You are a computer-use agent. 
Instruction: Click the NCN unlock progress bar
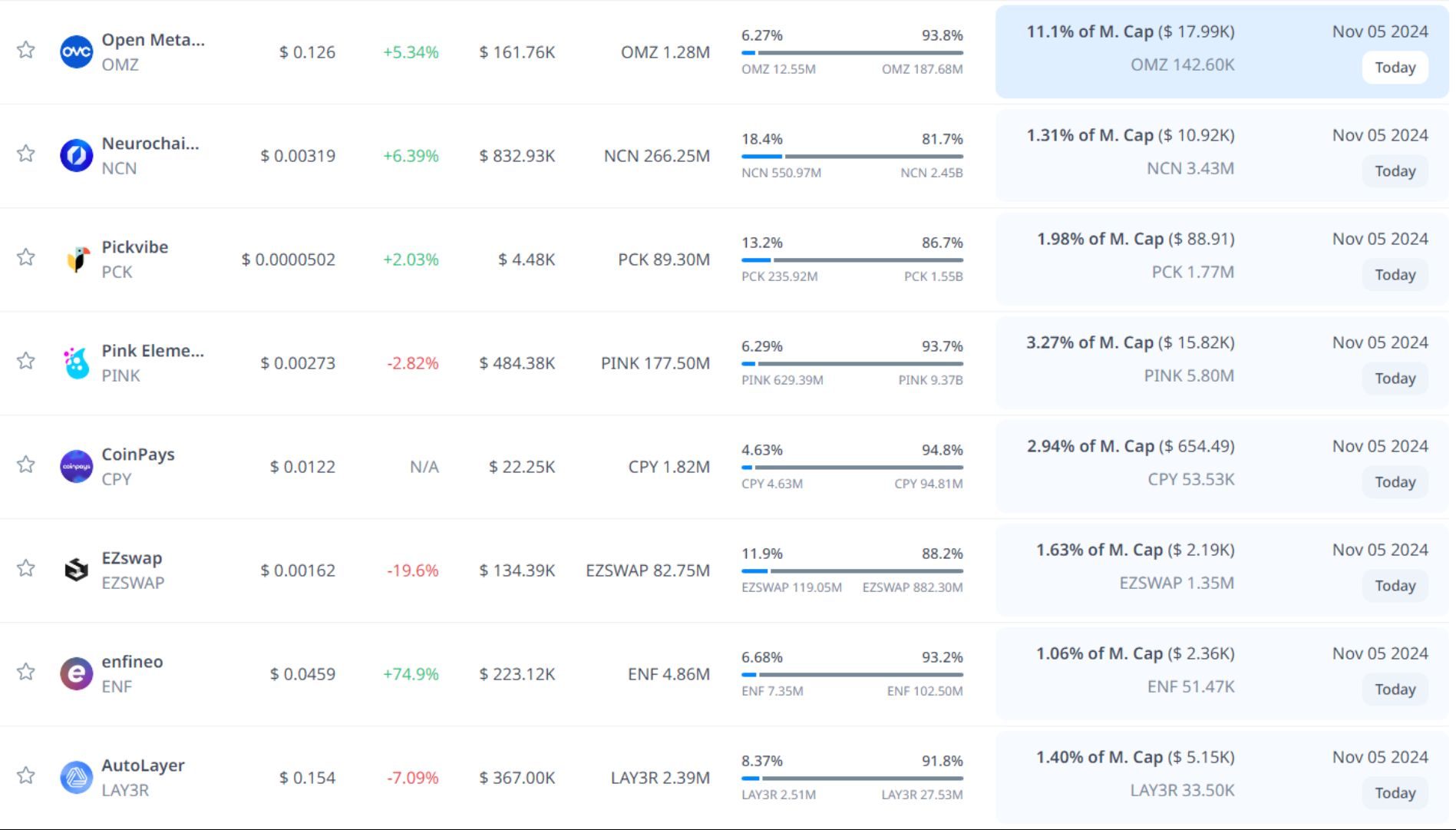(852, 157)
